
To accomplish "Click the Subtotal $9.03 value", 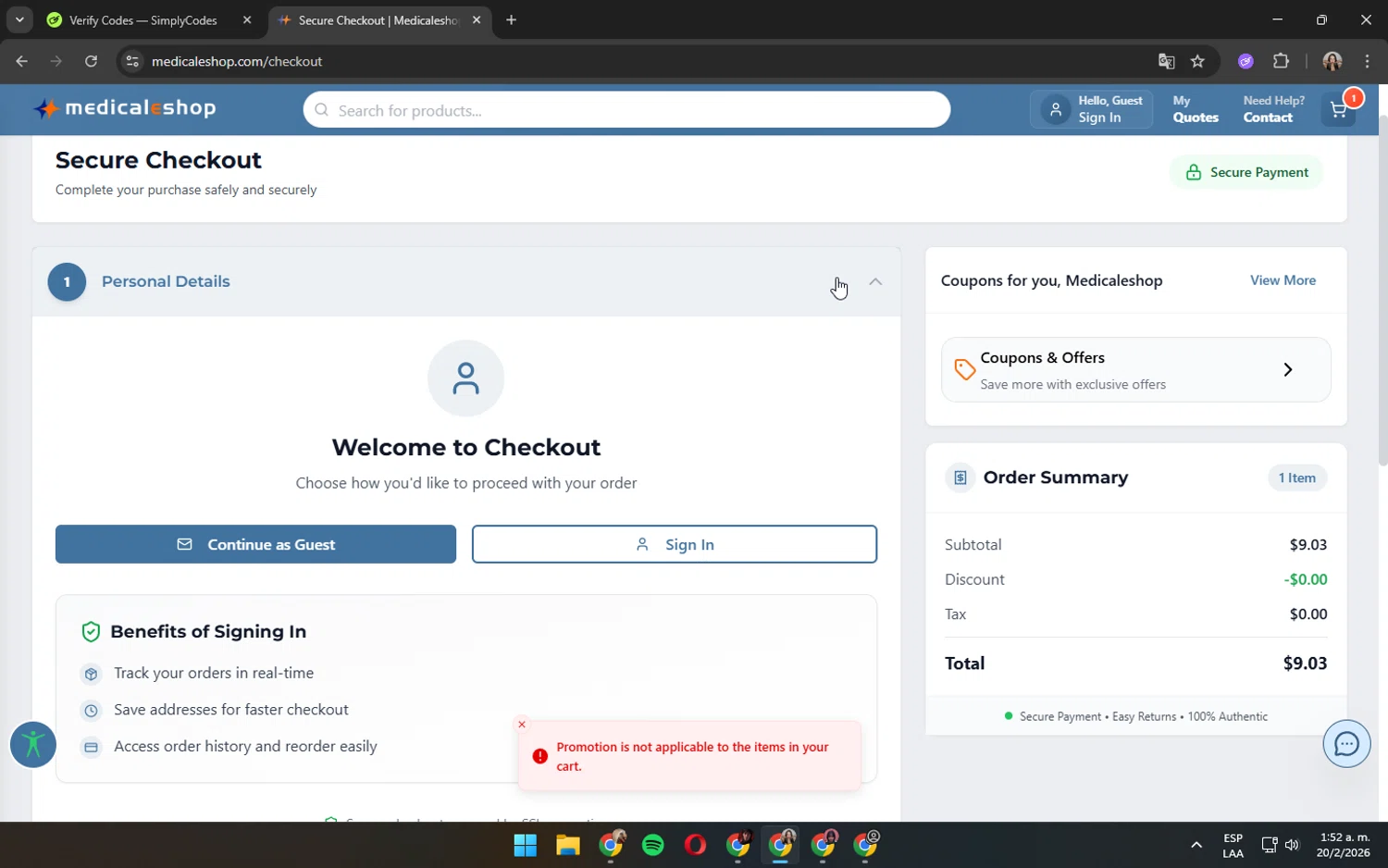I will tap(1307, 544).
